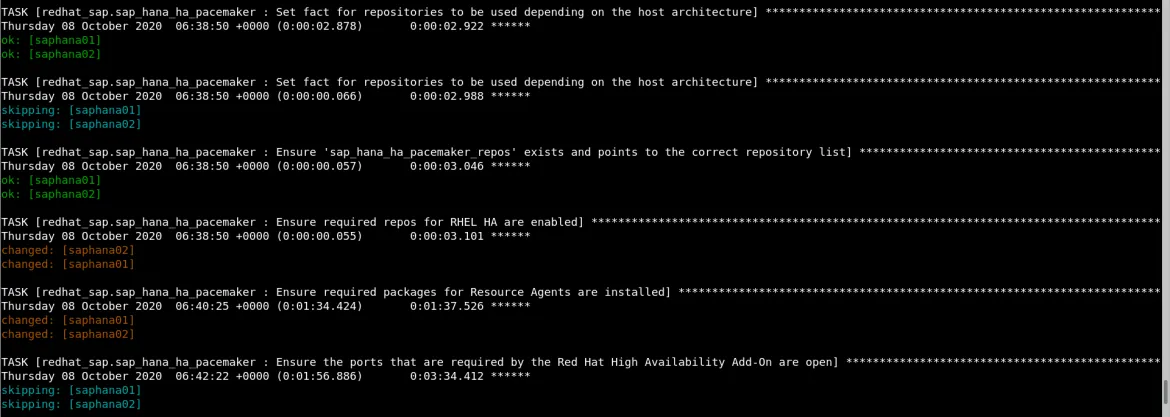Viewport: 1170px width, 417px height.
Task: Click the line with elapsed time 0:00:03.101
Action: pyautogui.click(x=266, y=236)
